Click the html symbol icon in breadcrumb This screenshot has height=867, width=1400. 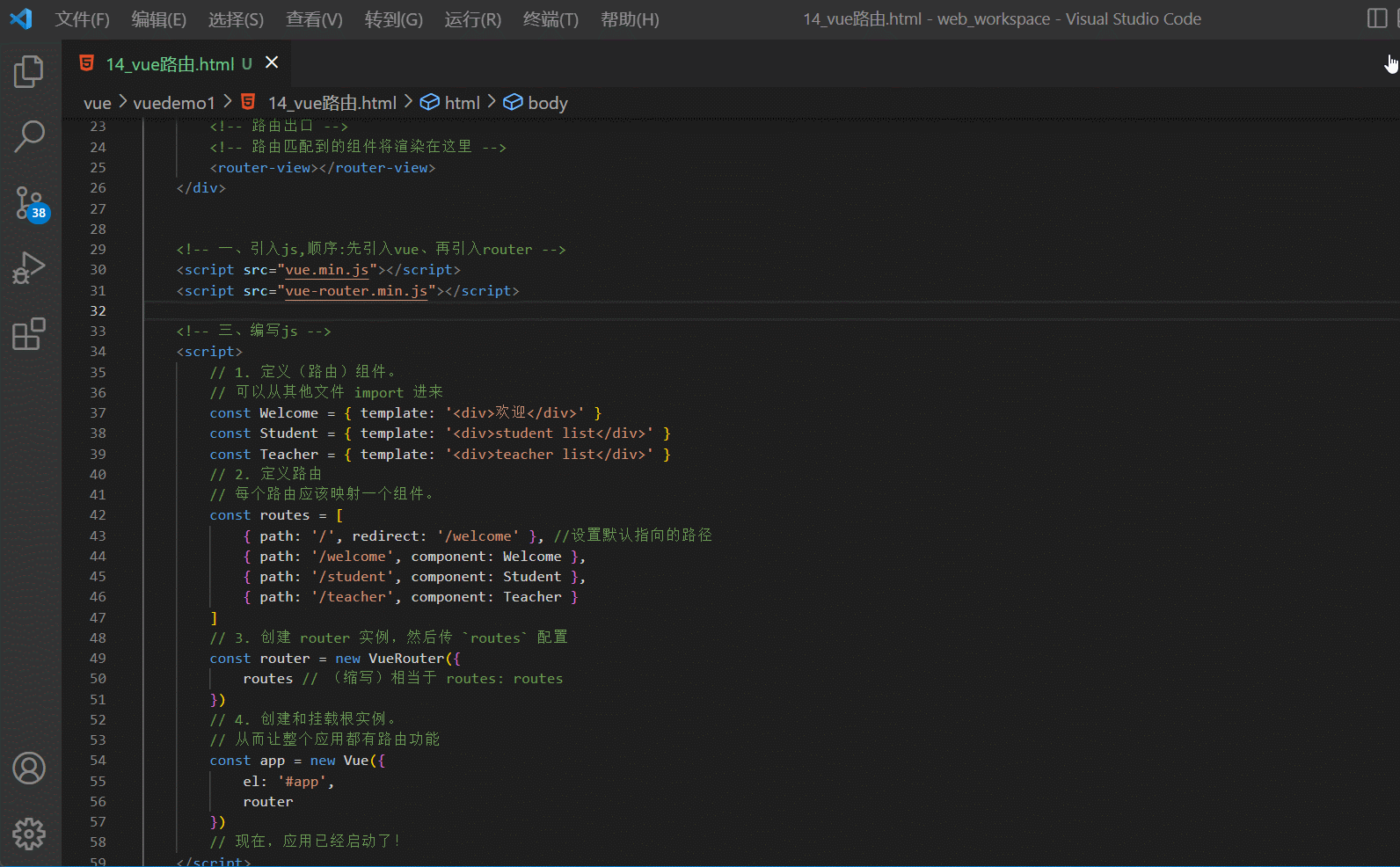(x=429, y=102)
